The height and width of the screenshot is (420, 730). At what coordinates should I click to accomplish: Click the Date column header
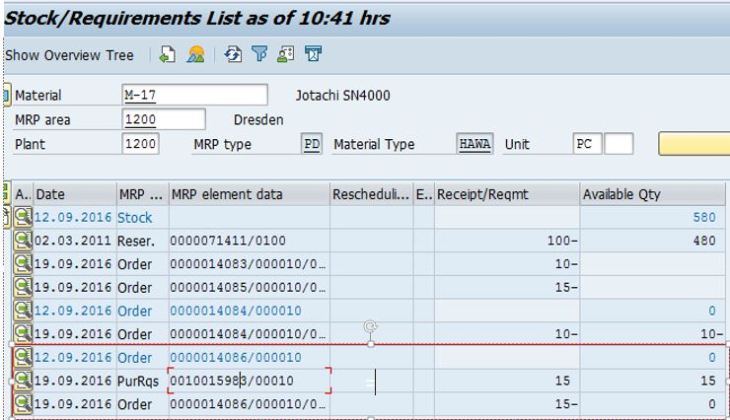(74, 194)
